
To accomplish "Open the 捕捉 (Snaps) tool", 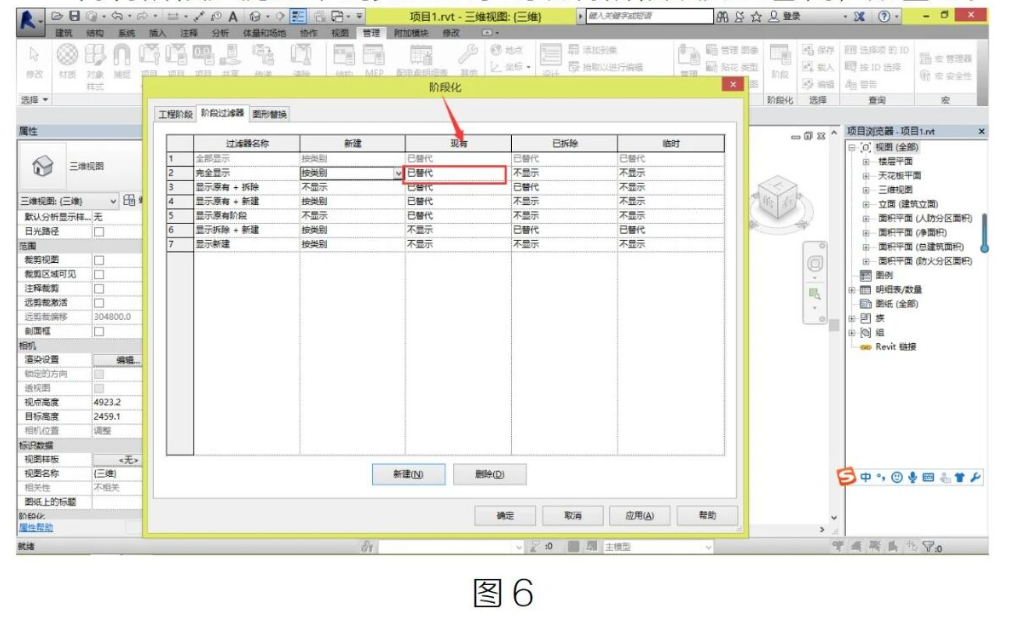I will (122, 61).
